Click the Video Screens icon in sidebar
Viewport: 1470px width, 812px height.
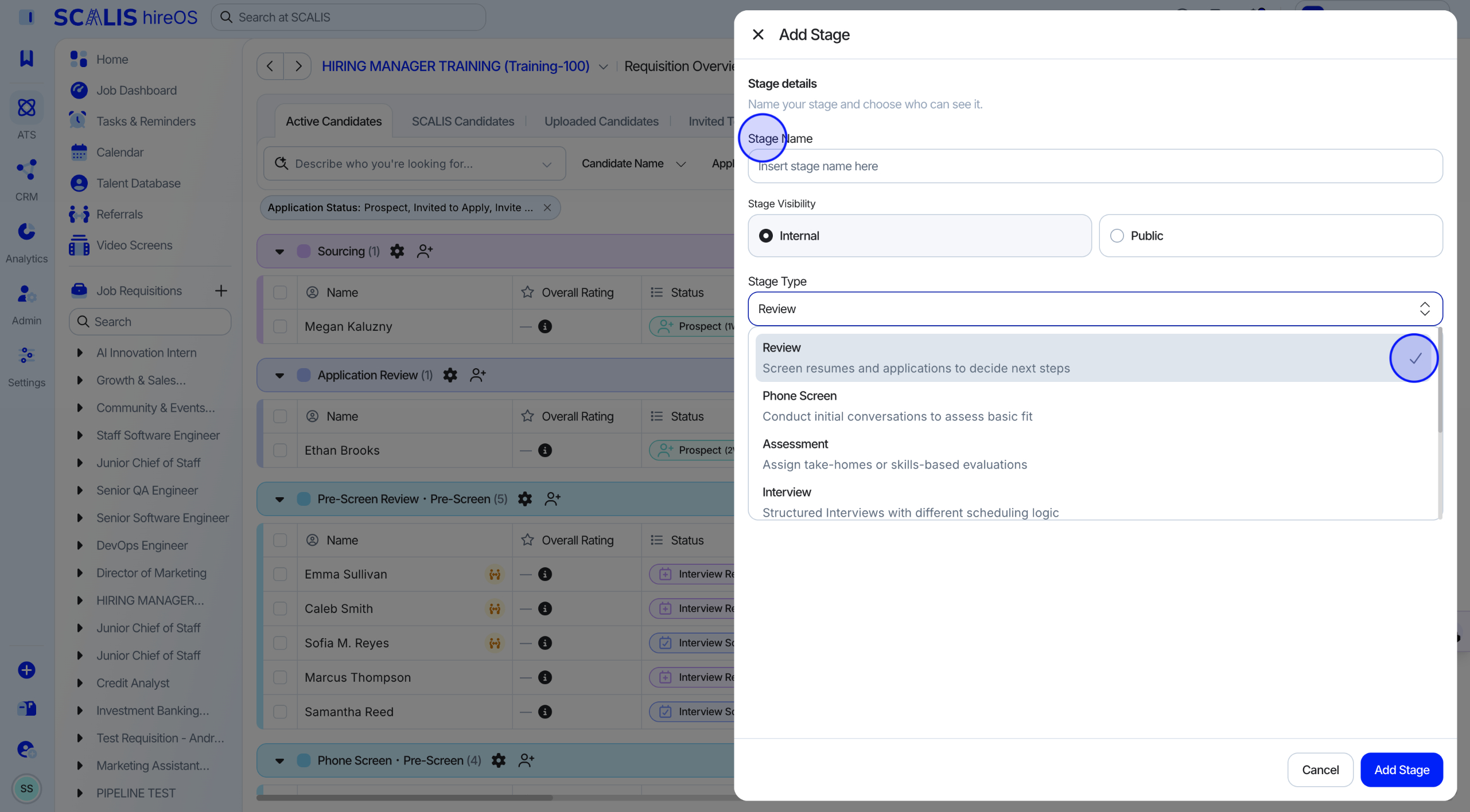click(x=79, y=245)
